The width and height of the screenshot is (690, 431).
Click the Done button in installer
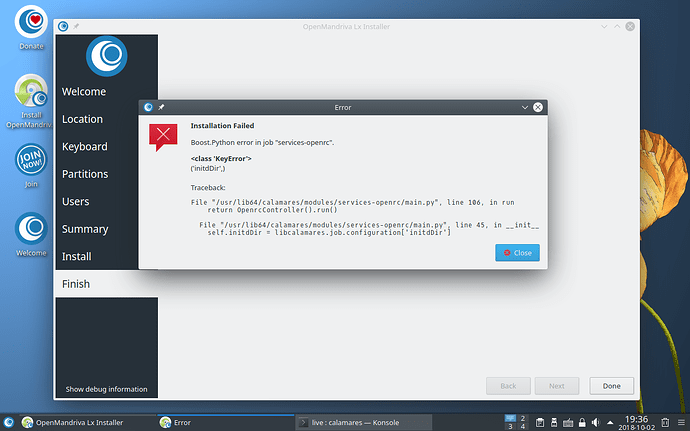pos(612,386)
